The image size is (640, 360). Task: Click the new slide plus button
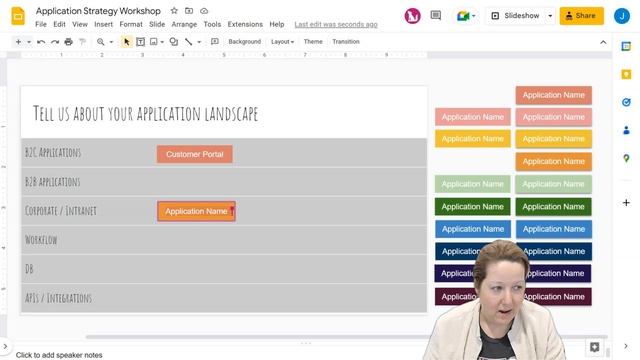point(18,42)
